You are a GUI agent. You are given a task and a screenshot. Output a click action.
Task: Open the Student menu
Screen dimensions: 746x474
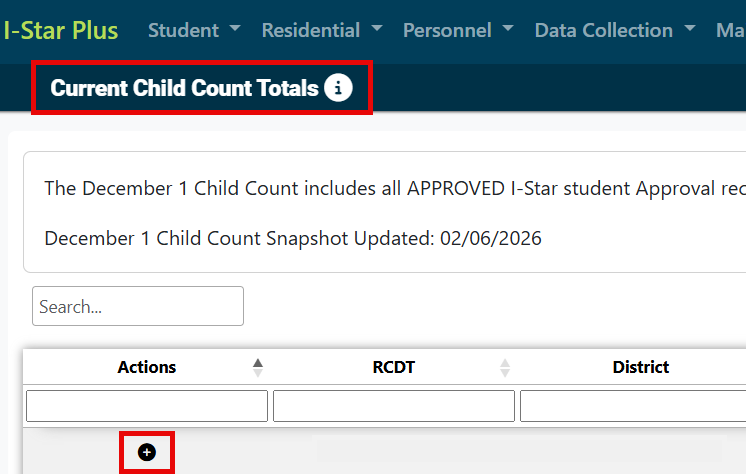point(193,30)
